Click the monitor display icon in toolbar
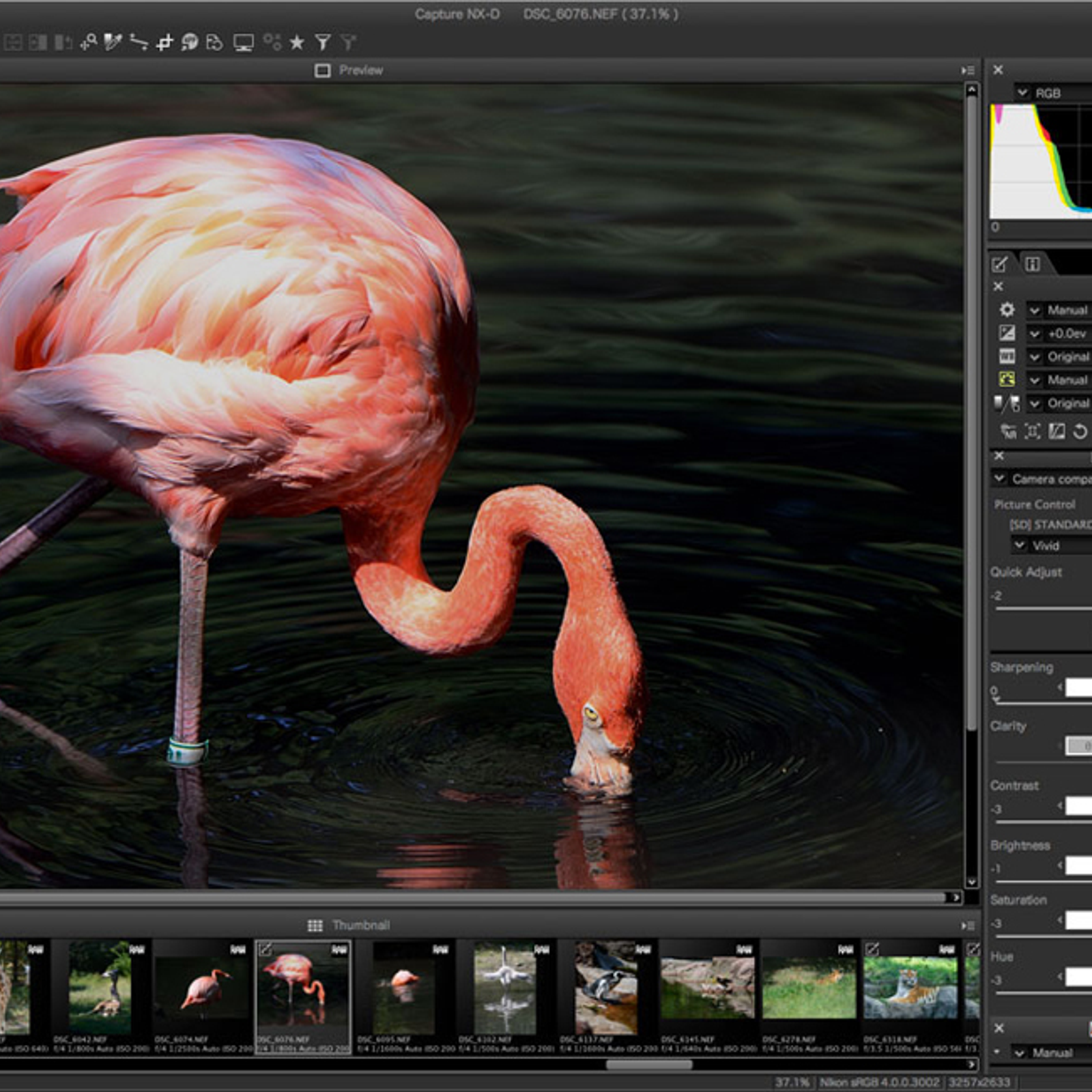This screenshot has height=1092, width=1092. point(243,43)
